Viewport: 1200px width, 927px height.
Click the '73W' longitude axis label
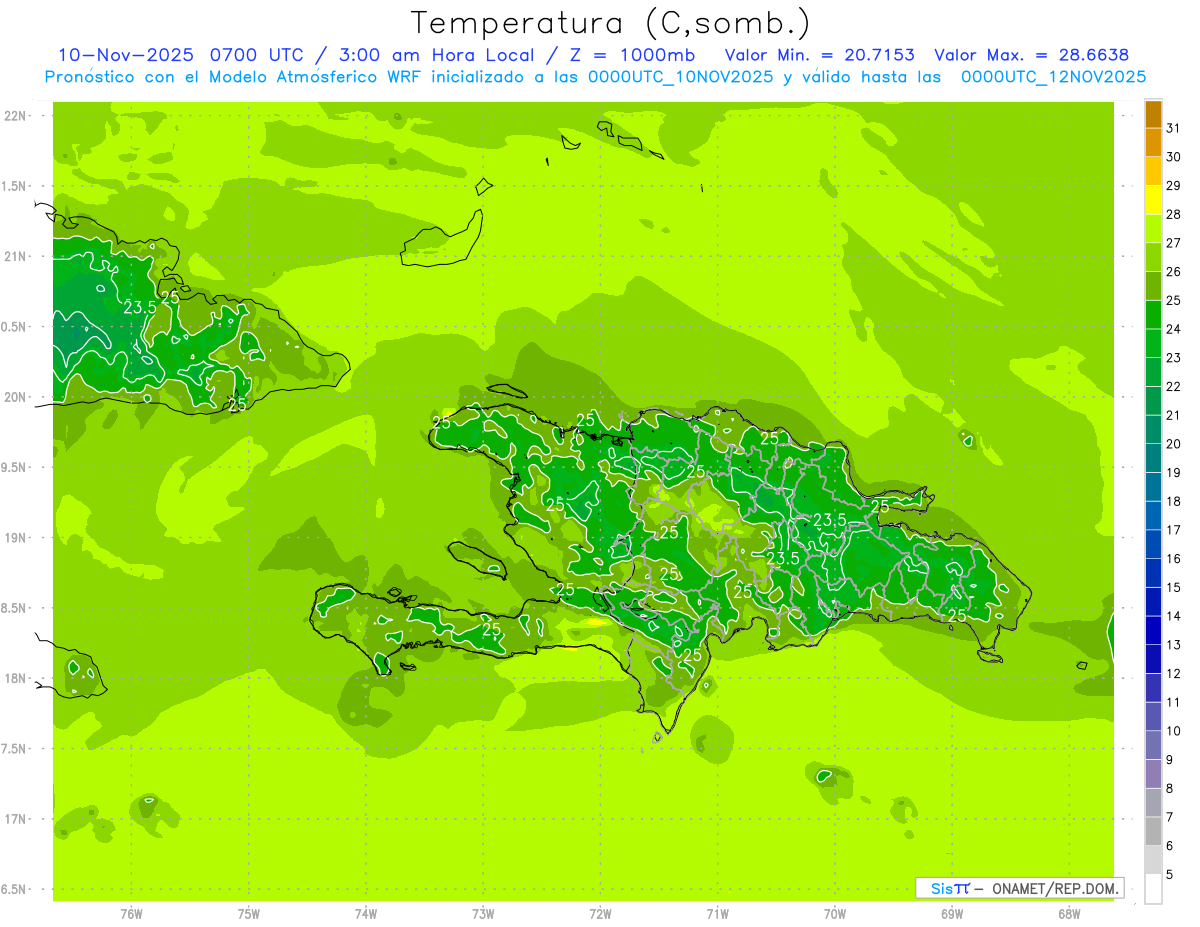483,914
